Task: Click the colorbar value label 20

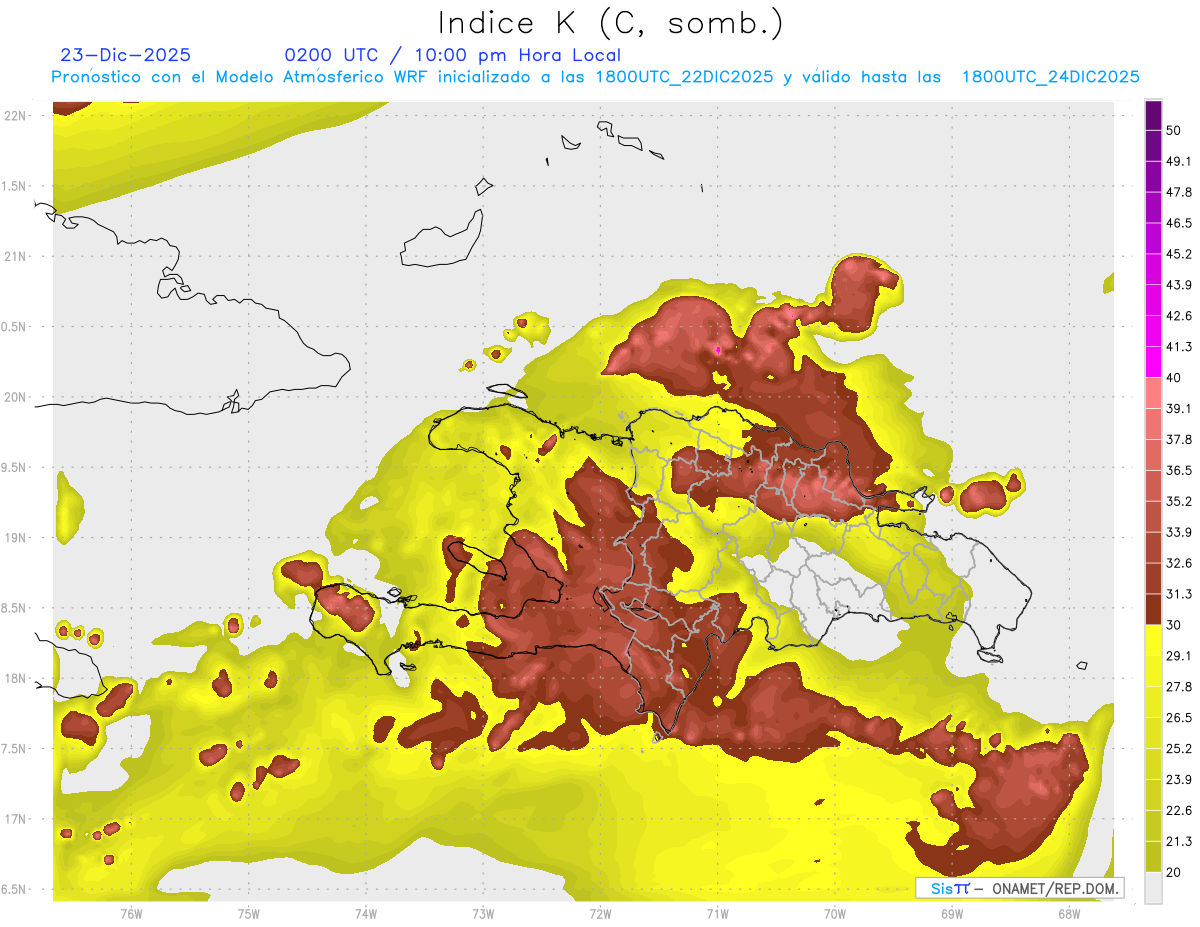Action: 1175,872
